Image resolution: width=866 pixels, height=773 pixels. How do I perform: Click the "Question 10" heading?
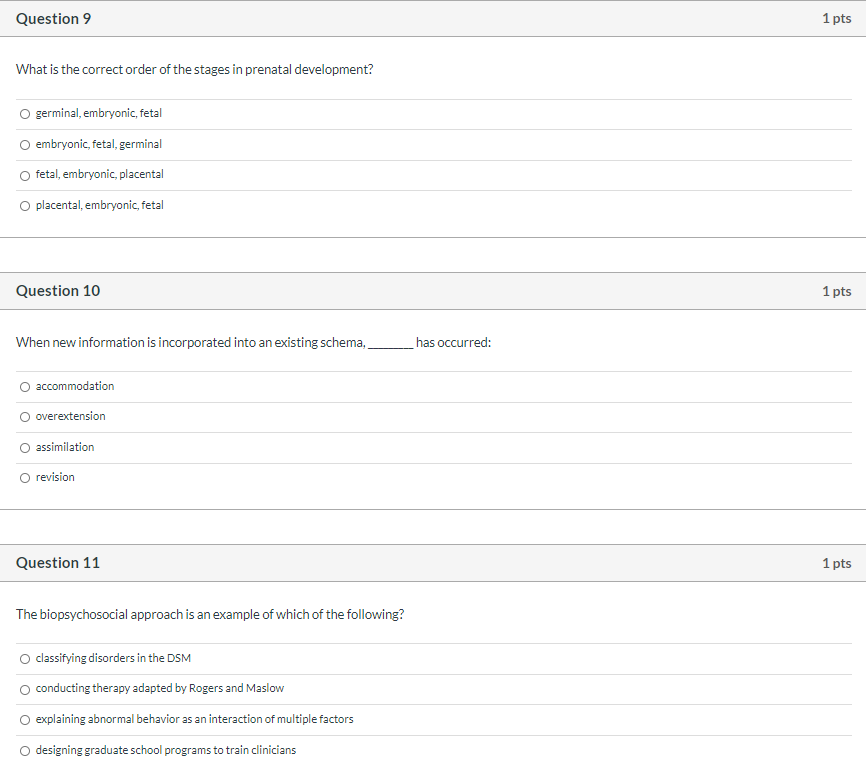(58, 291)
